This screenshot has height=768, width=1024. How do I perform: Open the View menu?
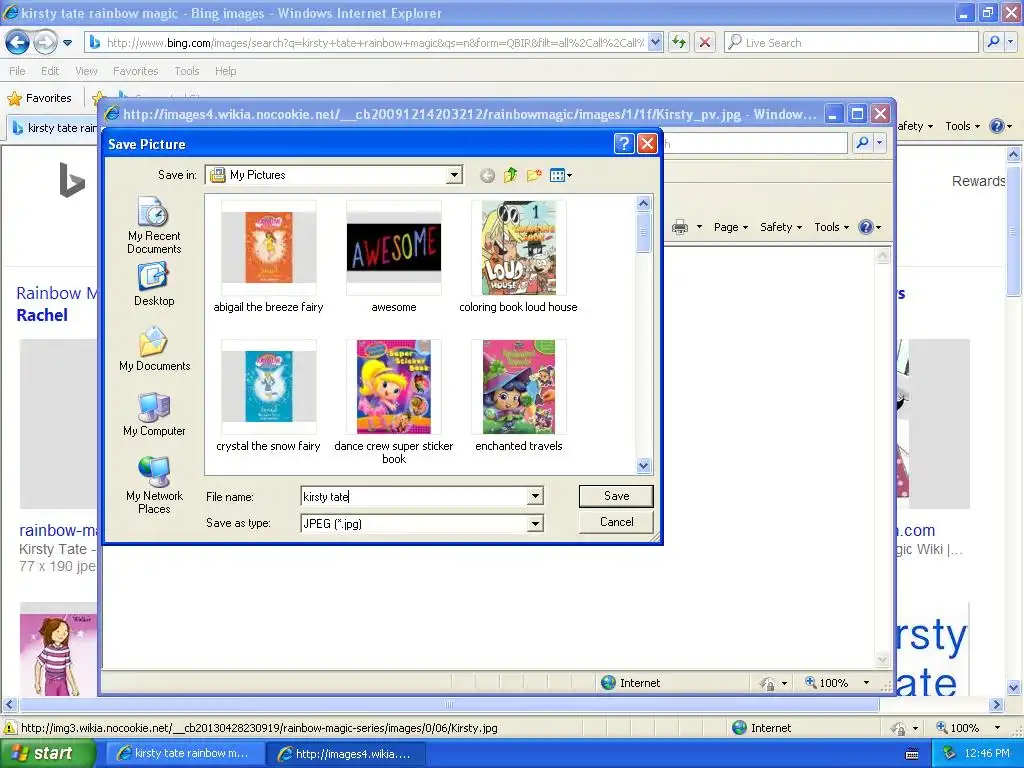pyautogui.click(x=86, y=71)
